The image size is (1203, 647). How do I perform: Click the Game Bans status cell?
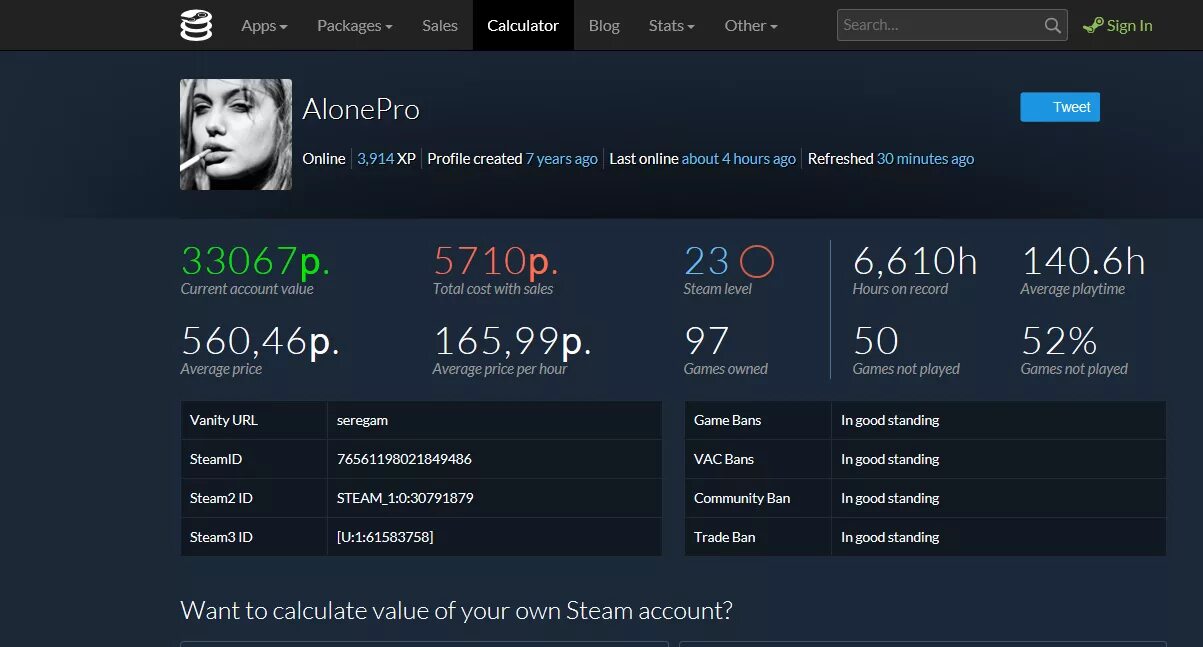[999, 420]
